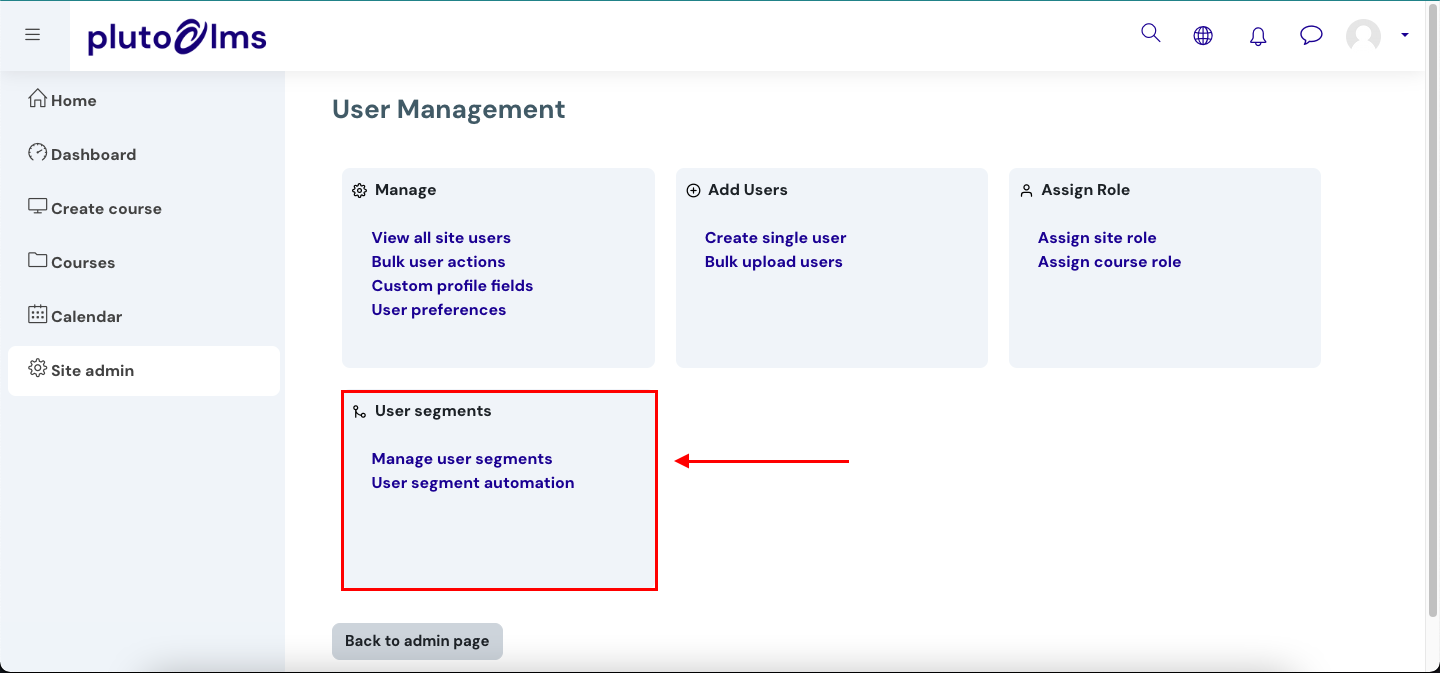This screenshot has height=673, width=1440.
Task: Click the User Management page heading
Action: click(x=449, y=109)
